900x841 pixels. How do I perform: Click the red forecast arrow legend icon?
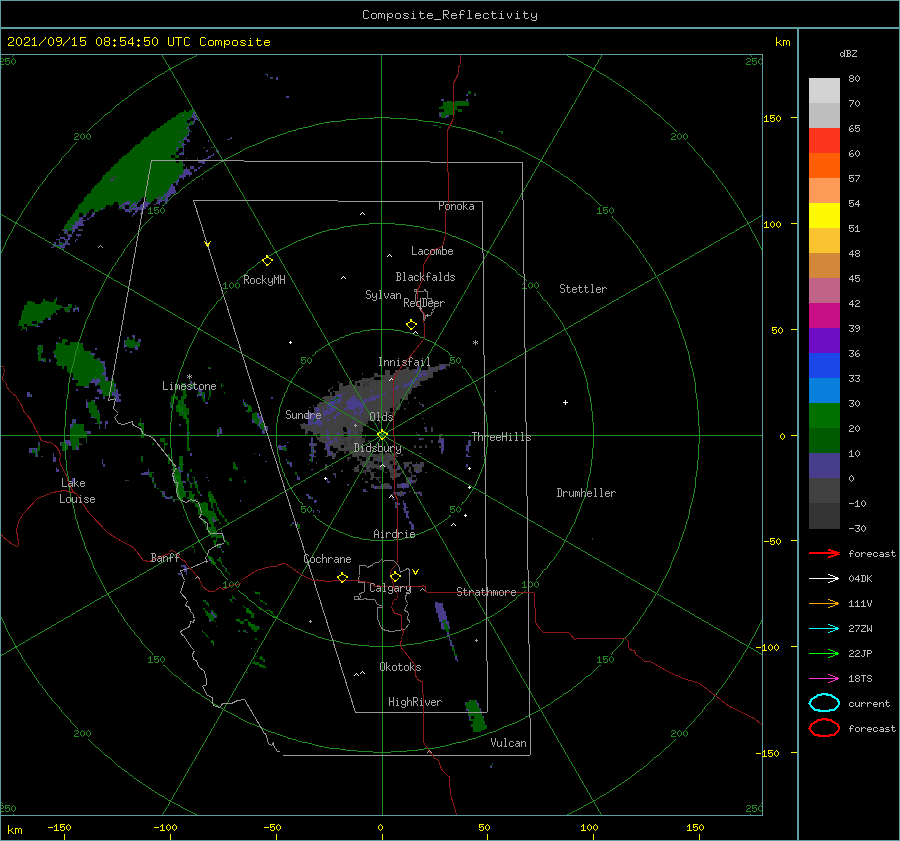[x=824, y=553]
